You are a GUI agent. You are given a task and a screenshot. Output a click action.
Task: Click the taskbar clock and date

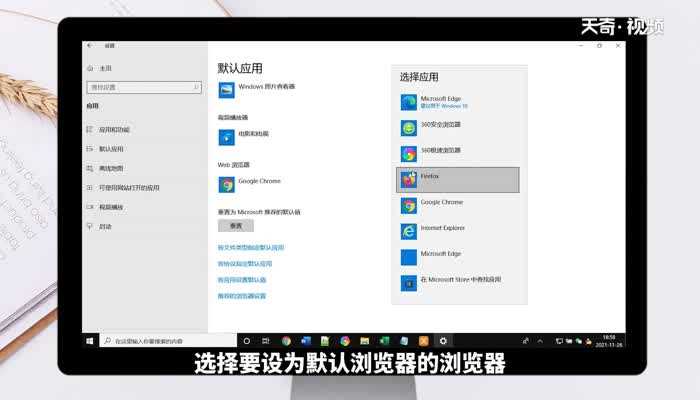pyautogui.click(x=609, y=341)
